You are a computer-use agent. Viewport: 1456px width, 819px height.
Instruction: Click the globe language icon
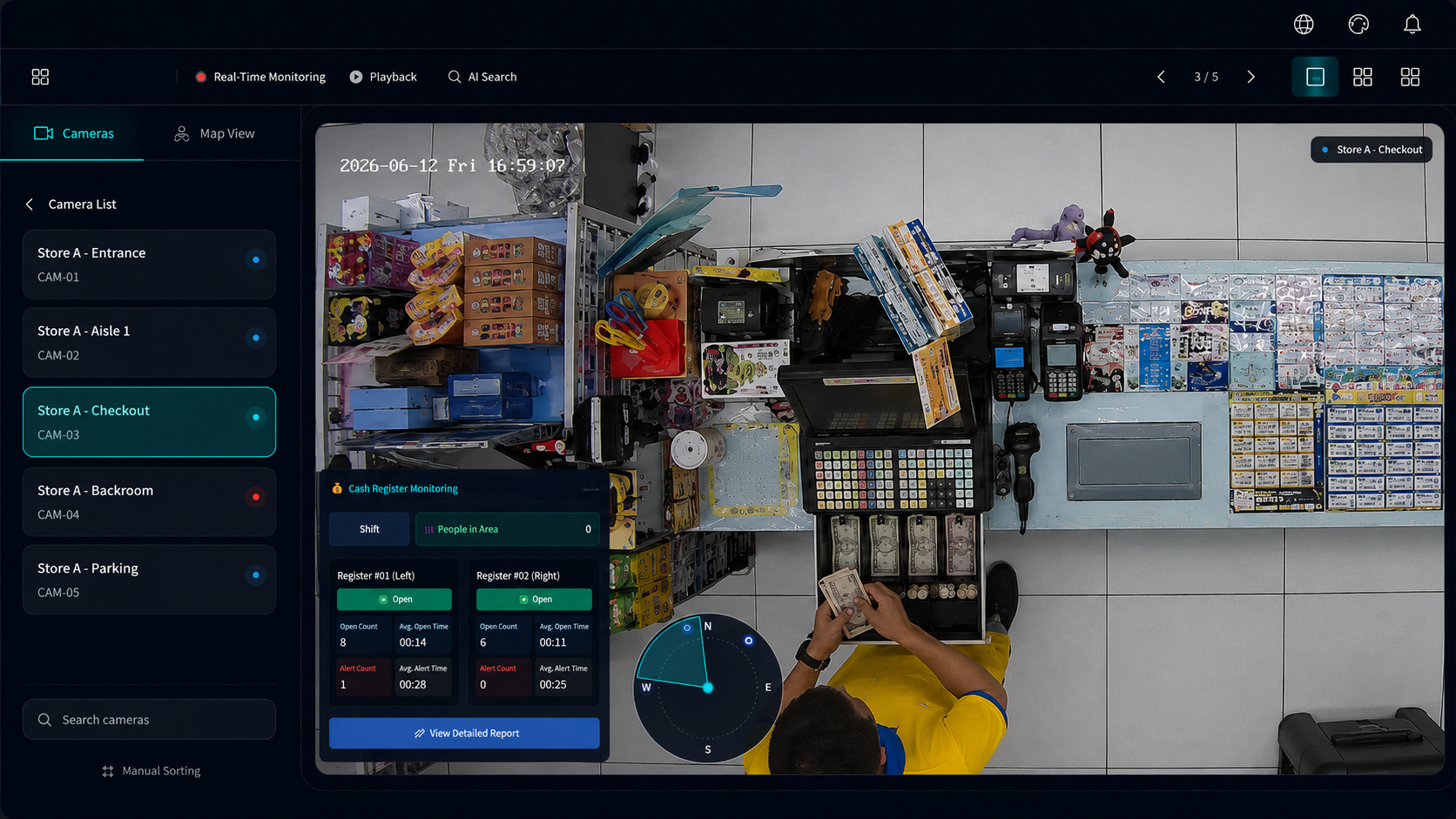click(1304, 24)
